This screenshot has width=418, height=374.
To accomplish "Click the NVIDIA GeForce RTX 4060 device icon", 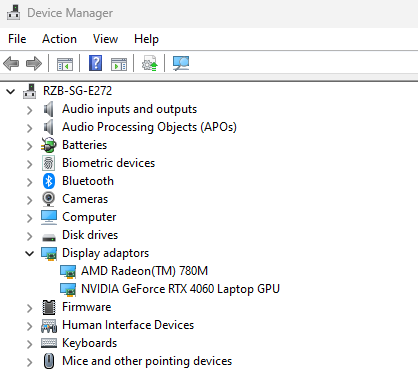I will (68, 290).
